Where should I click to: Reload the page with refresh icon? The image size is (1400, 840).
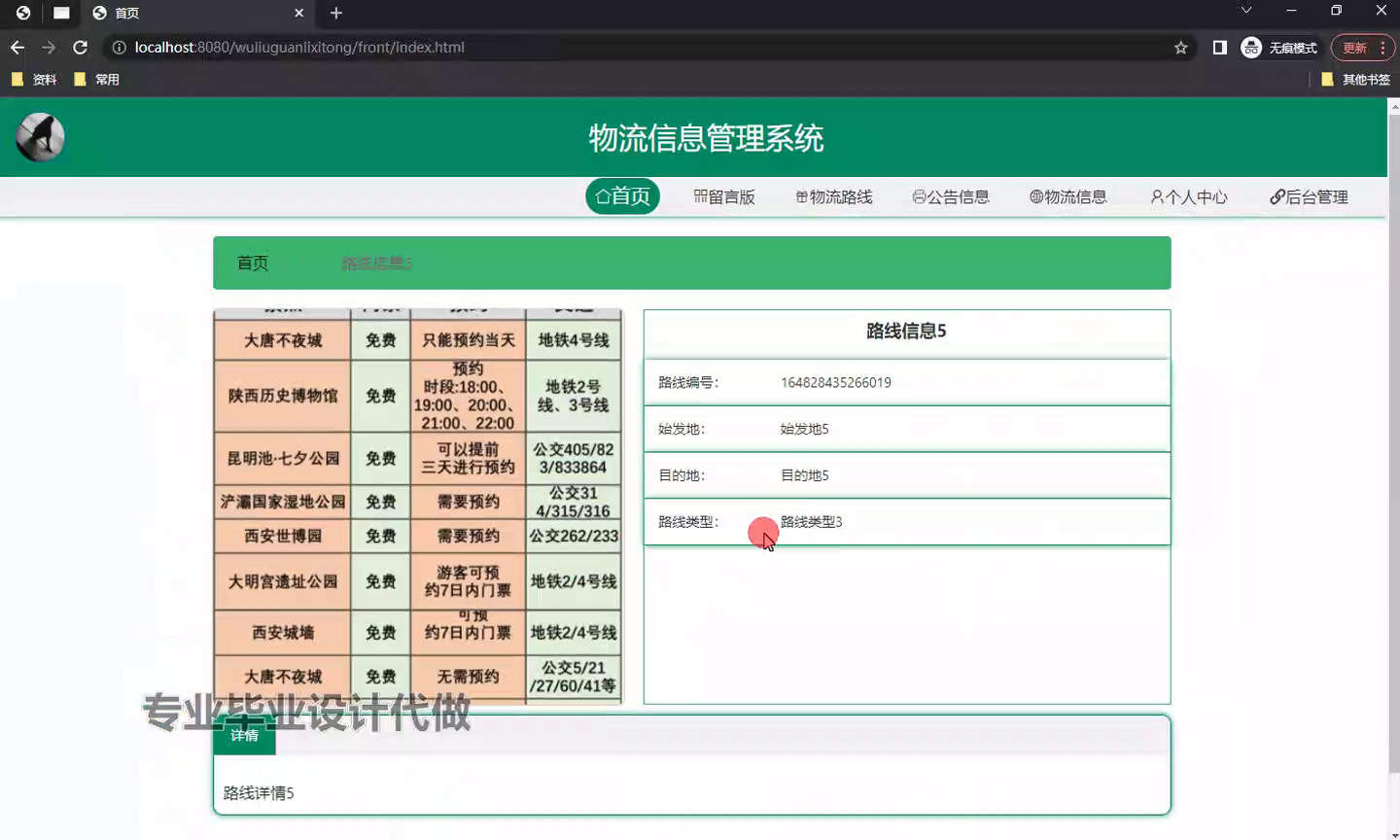tap(81, 48)
